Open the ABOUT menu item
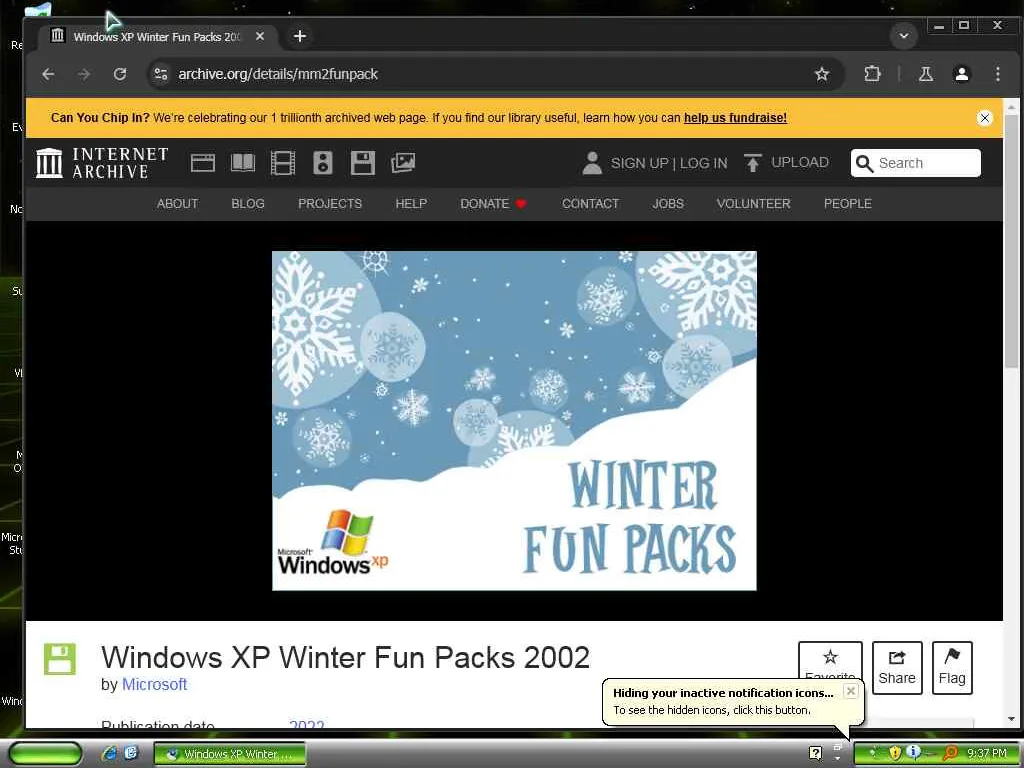Viewport: 1024px width, 768px height. pyautogui.click(x=177, y=204)
